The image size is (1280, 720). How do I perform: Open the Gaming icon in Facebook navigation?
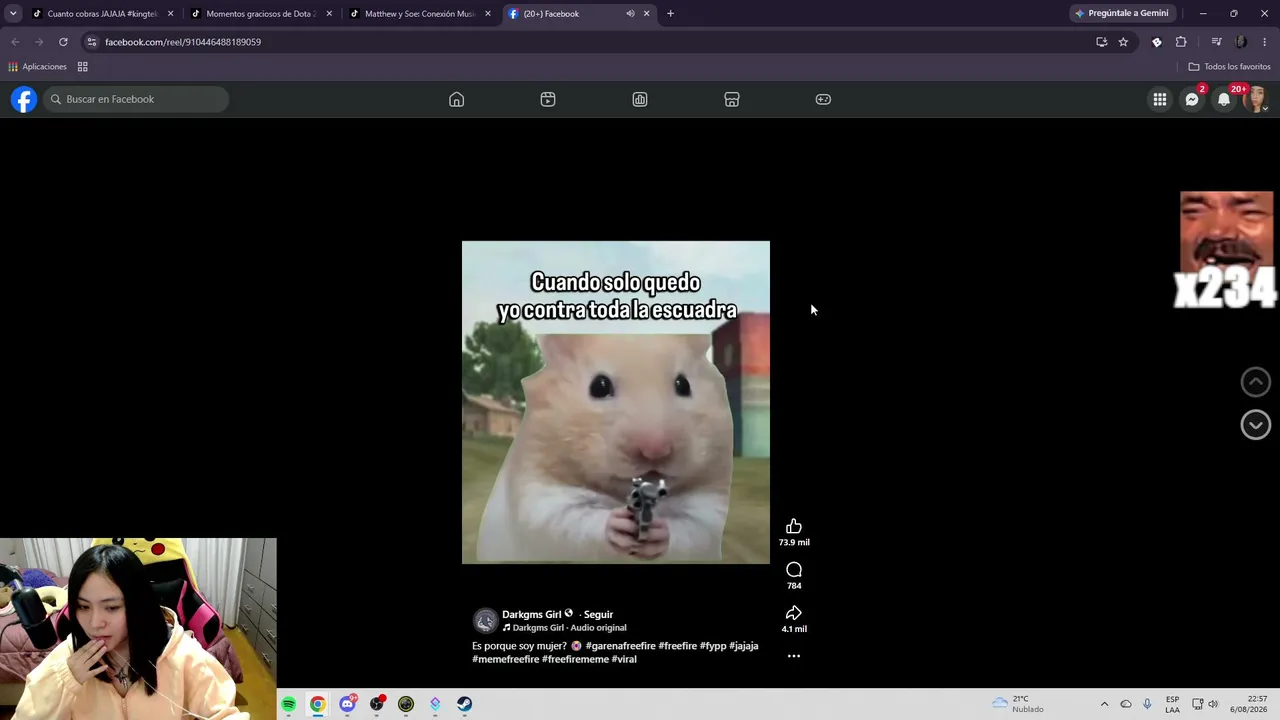823,99
